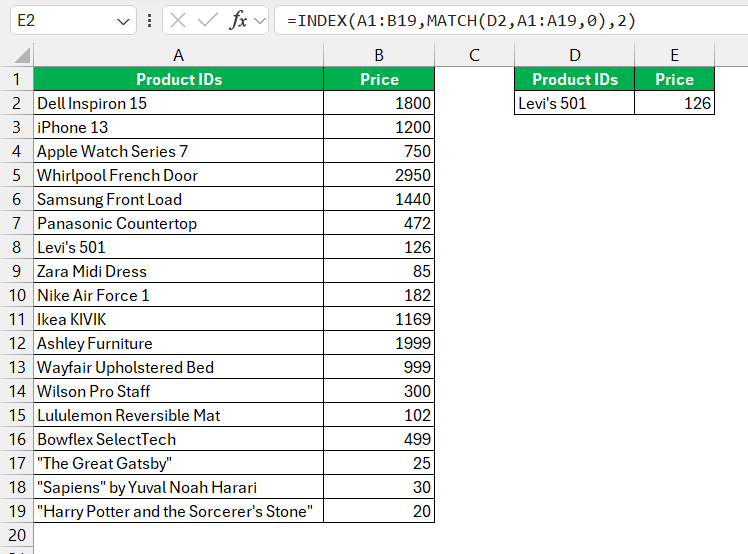Open Insert Function fx button
748x554 pixels.
(x=238, y=21)
